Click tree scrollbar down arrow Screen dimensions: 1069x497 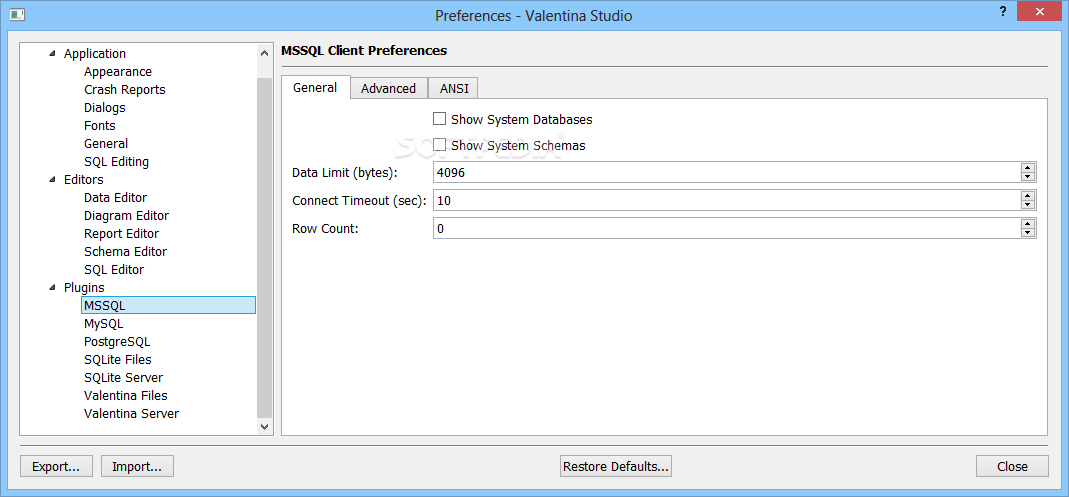[x=265, y=426]
